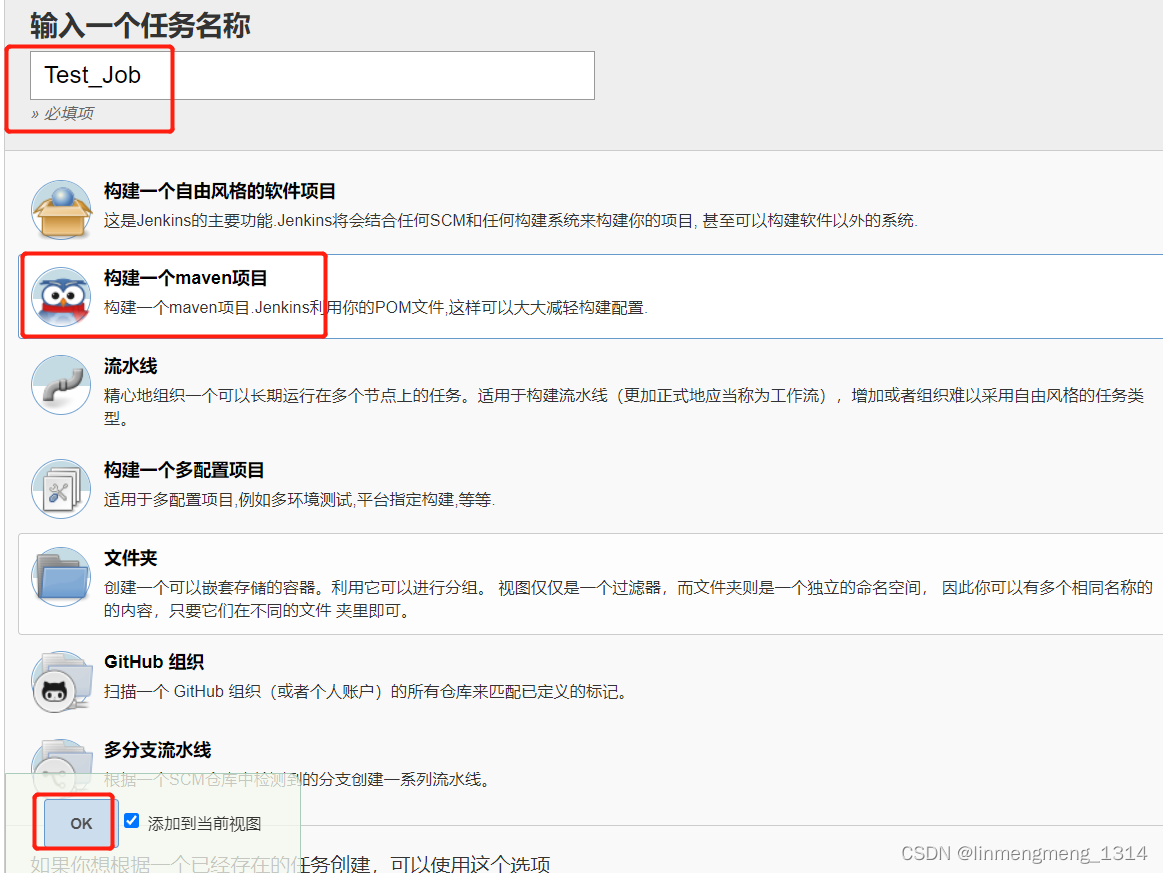Click the pipeline description about 工作流
The width and height of the screenshot is (1163, 873).
pyautogui.click(x=624, y=406)
